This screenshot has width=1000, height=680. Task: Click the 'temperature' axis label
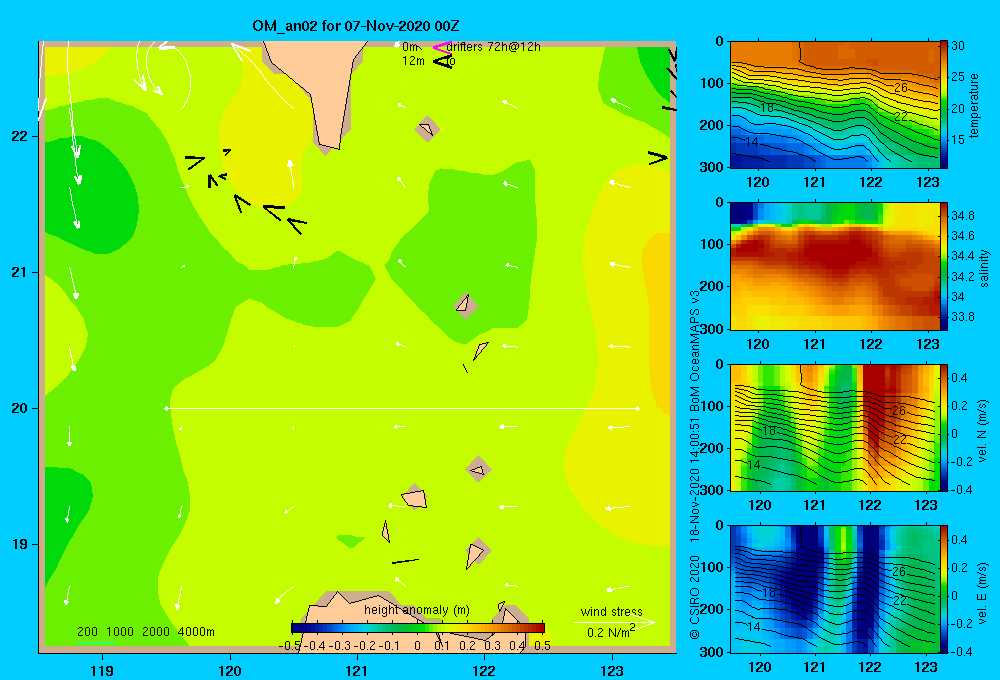974,105
